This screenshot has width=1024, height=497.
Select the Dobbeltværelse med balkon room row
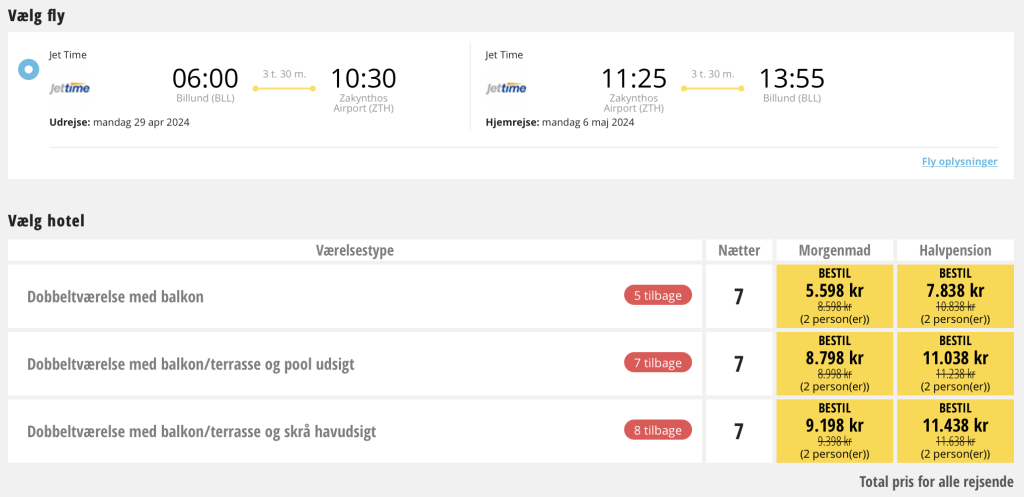coord(116,297)
